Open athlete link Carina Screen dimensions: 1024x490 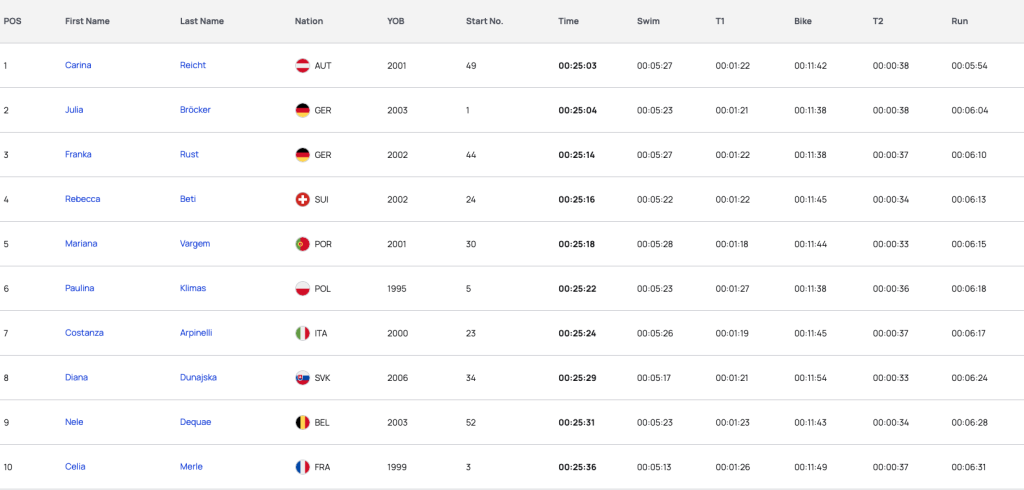tap(78, 65)
